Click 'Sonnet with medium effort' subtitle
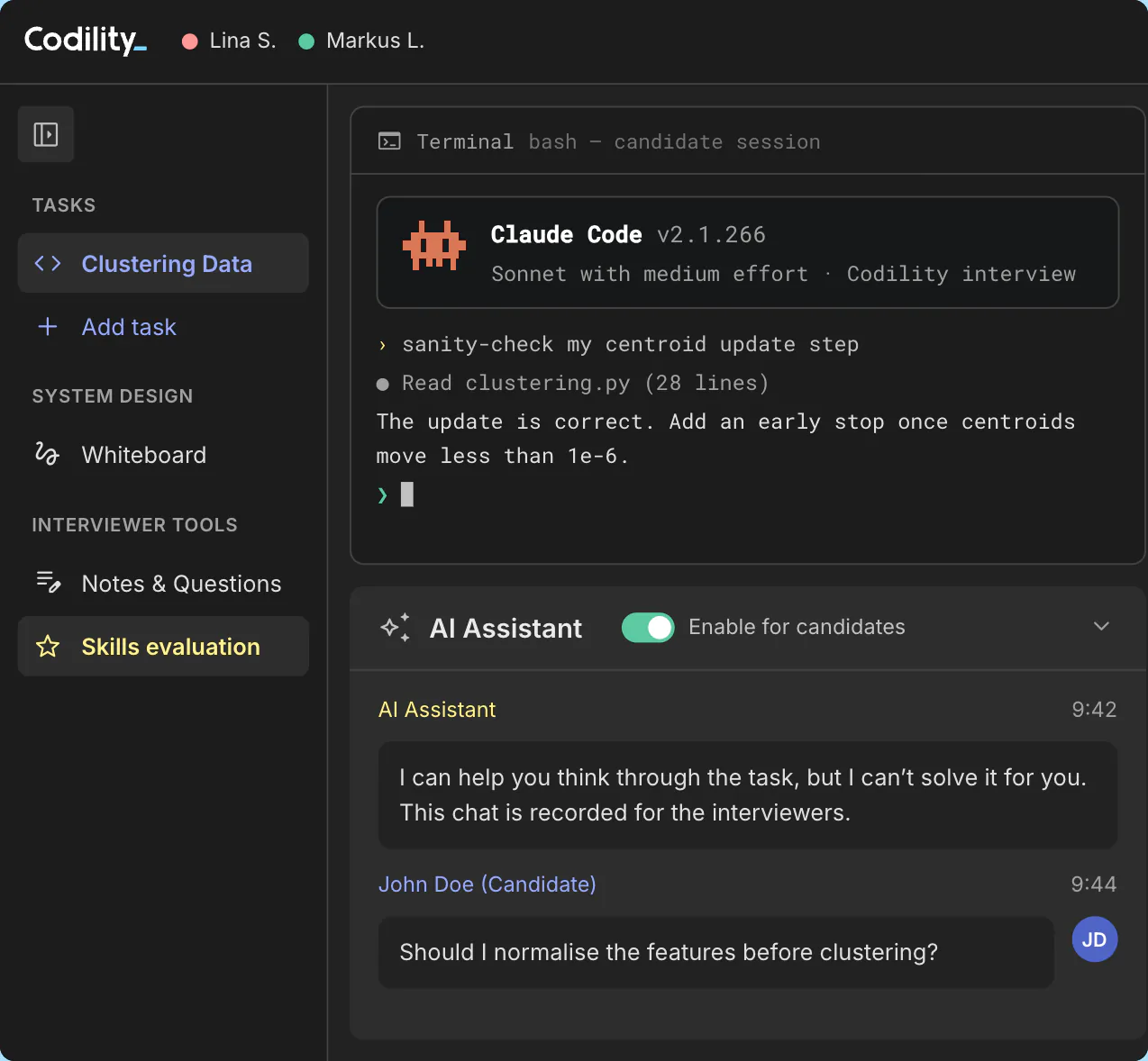Viewport: 1148px width, 1061px height. 650,274
